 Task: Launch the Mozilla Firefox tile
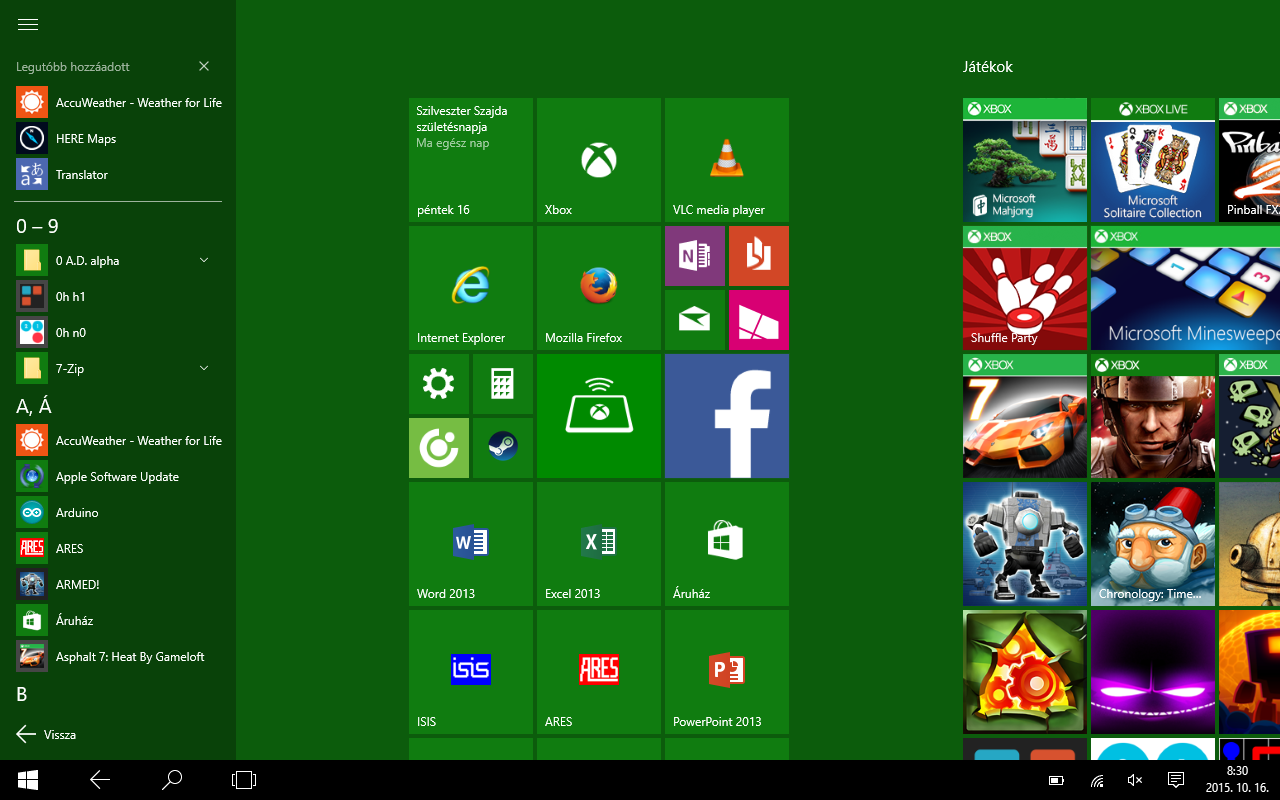tap(599, 288)
